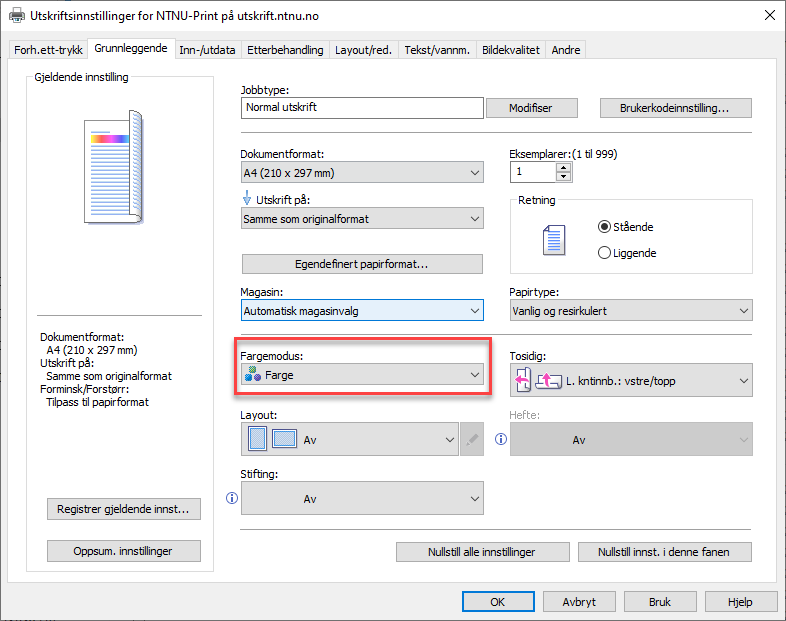Click the Utskrift på blue arrow icon
The width and height of the screenshot is (786, 621).
[x=247, y=199]
